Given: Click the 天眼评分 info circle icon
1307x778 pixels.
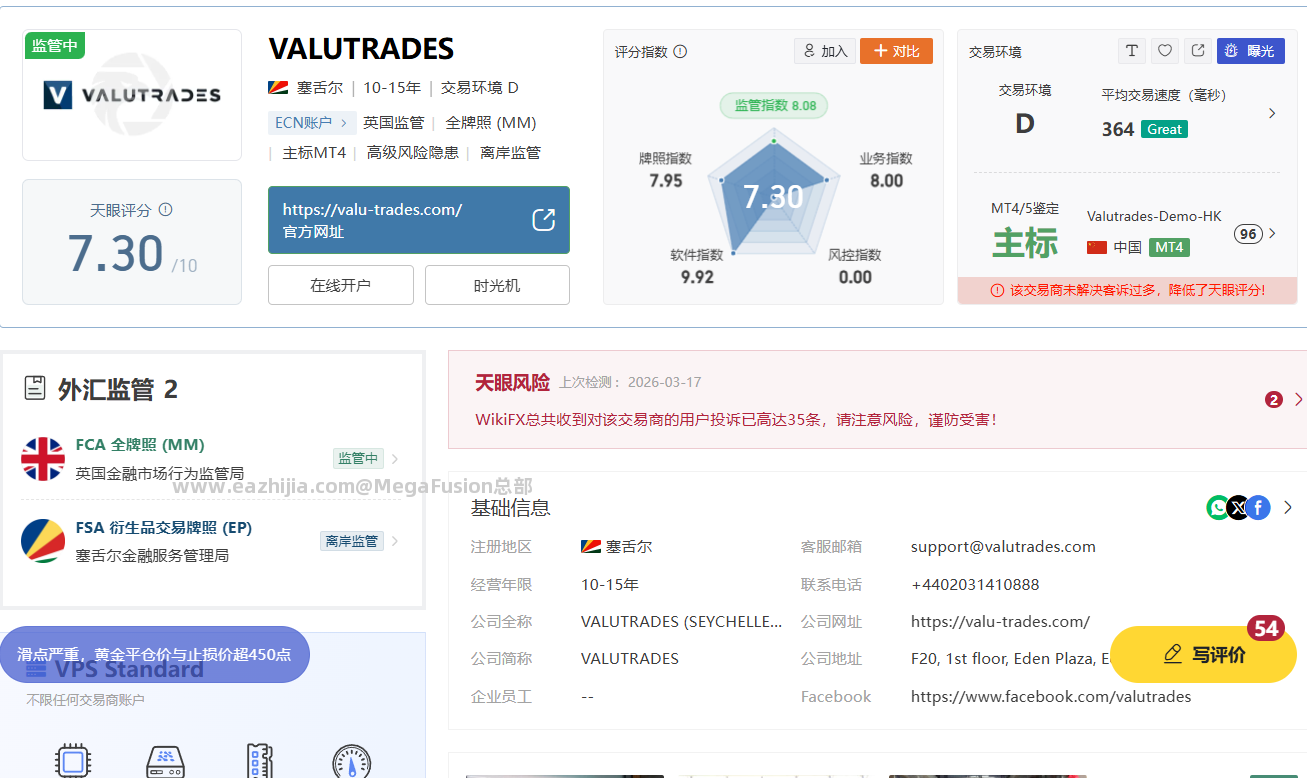Looking at the screenshot, I should (x=166, y=210).
